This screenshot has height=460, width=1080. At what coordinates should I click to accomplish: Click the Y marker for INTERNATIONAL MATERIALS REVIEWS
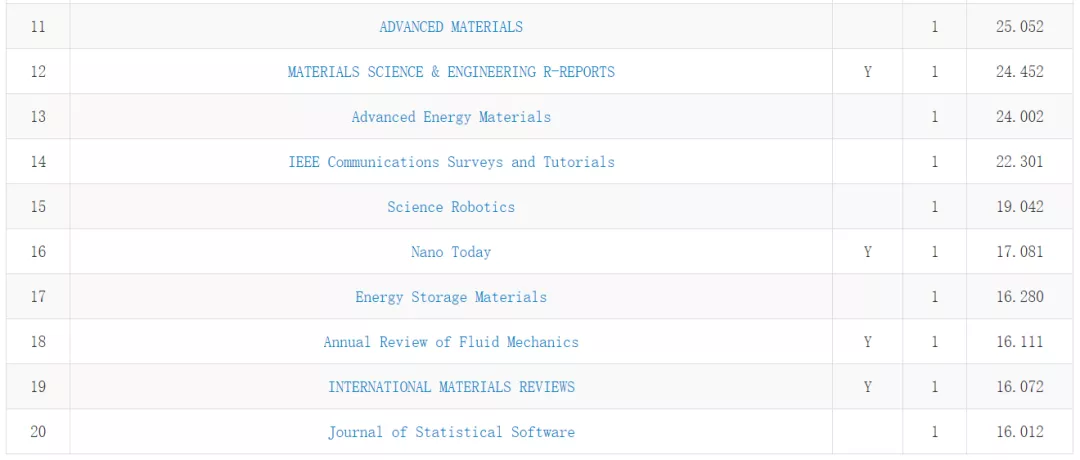867,387
